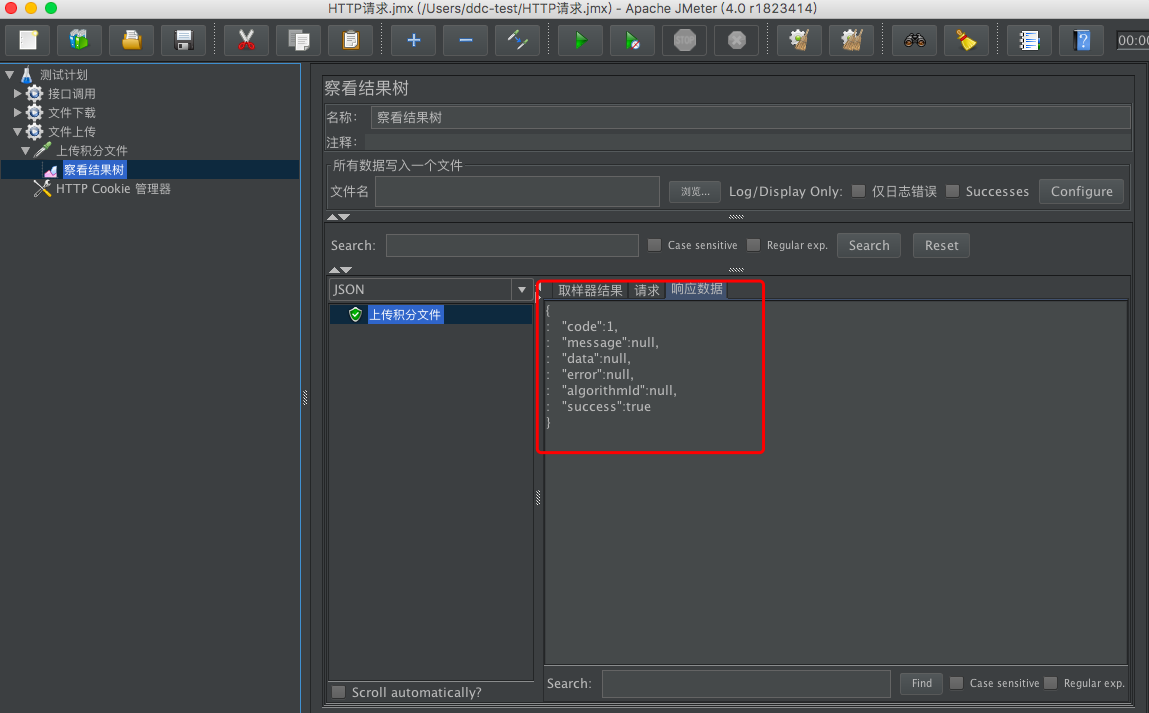This screenshot has width=1149, height=713.
Task: Start the test with the green play icon
Action: pyautogui.click(x=580, y=40)
